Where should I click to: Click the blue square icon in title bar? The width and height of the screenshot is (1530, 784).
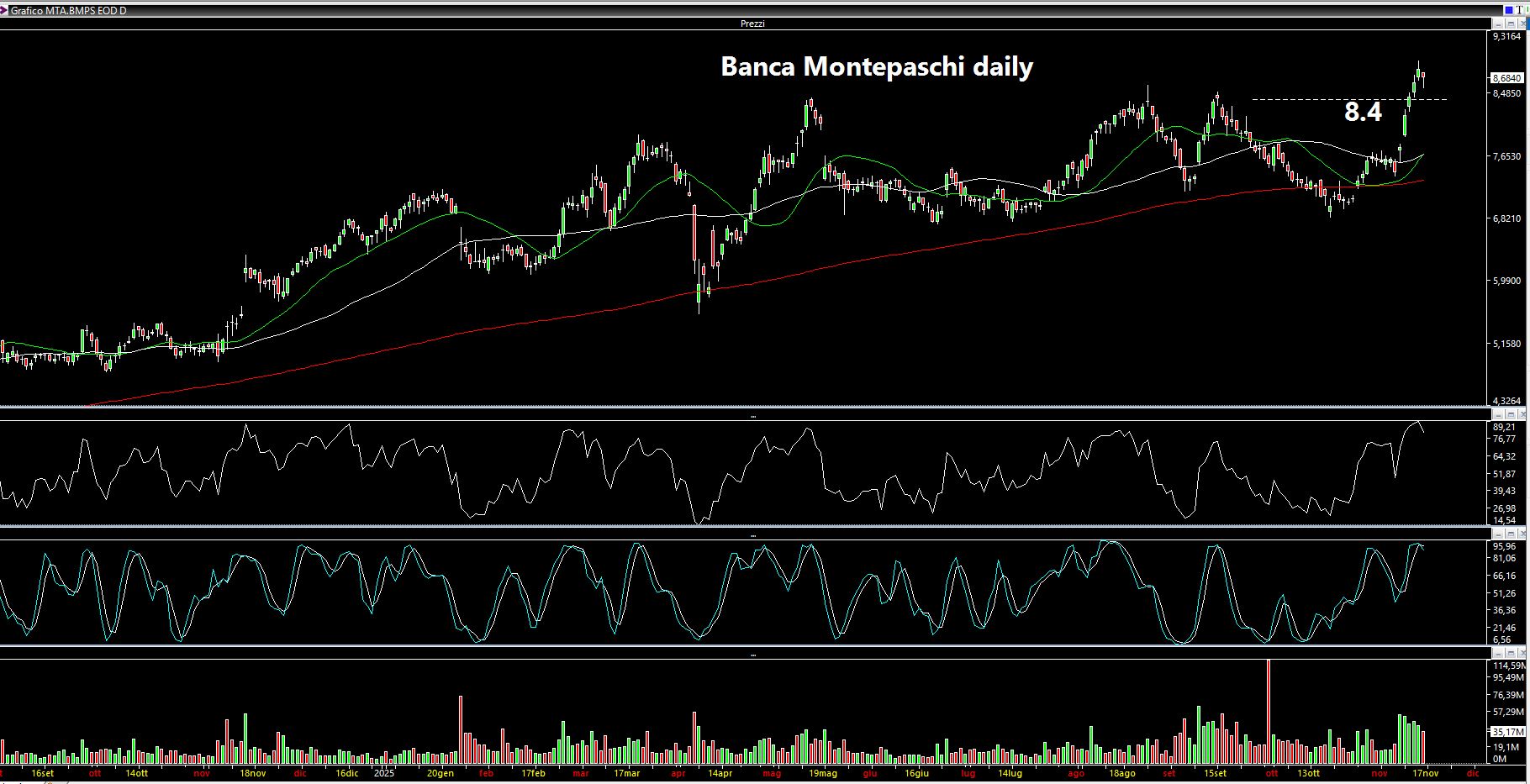click(1508, 10)
